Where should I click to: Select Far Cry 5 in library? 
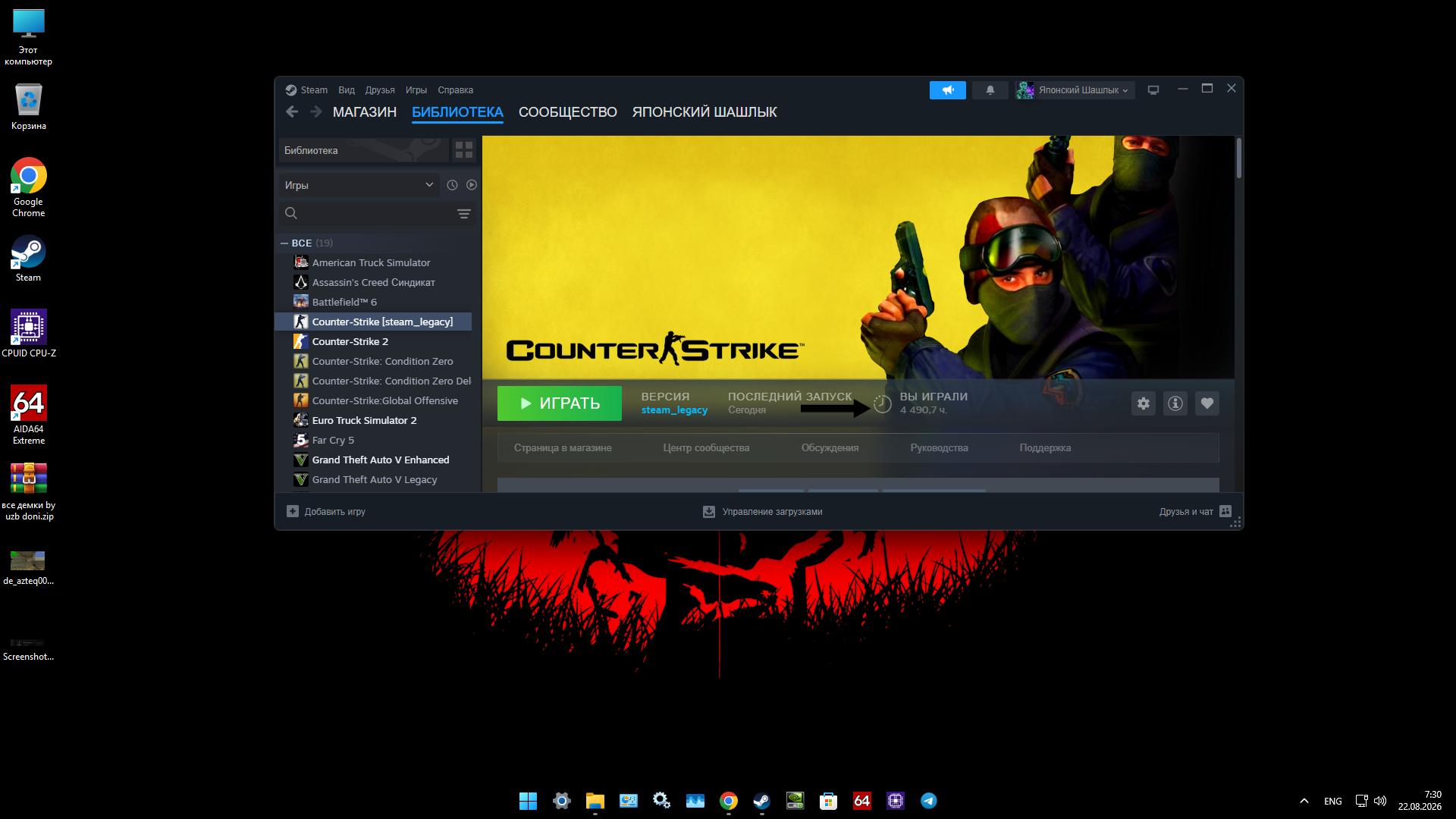373,441
